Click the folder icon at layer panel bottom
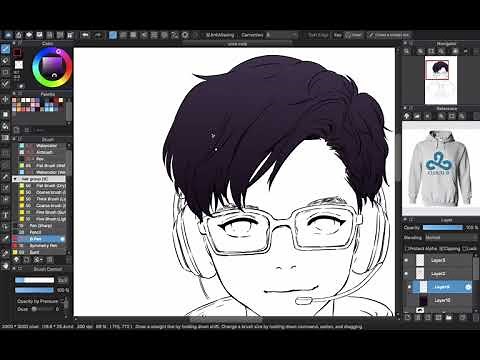The width and height of the screenshot is (480, 360). (x=448, y=317)
